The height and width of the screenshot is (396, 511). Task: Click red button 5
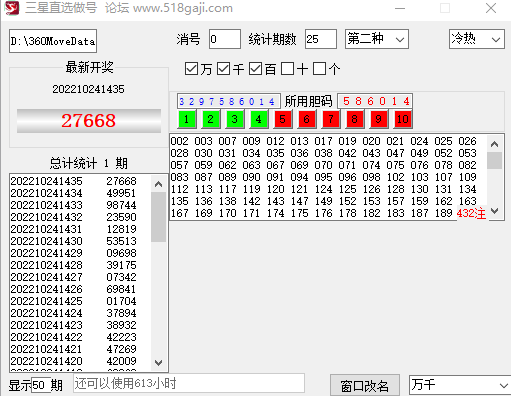coord(282,119)
